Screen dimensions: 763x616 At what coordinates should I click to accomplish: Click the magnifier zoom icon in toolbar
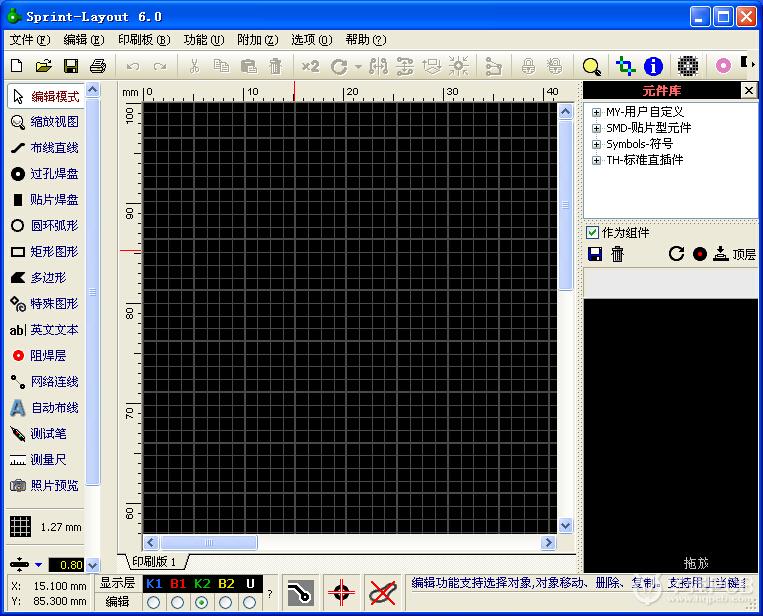(x=592, y=67)
